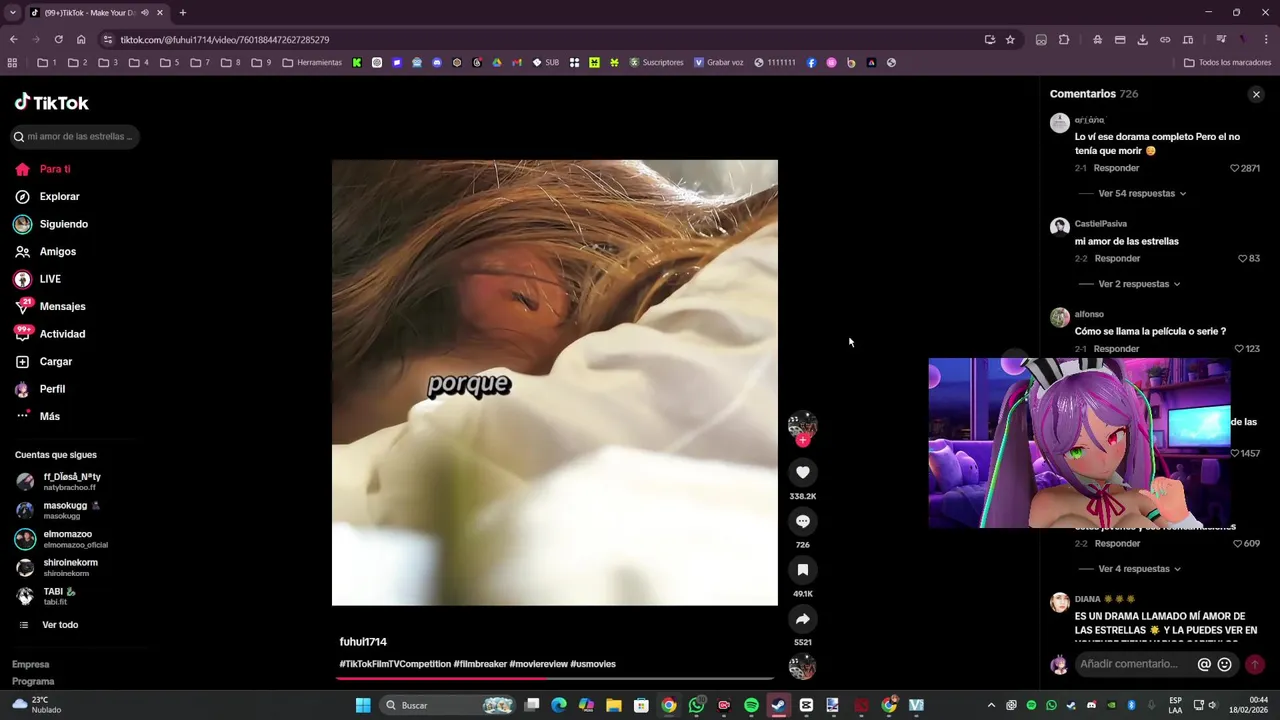This screenshot has height=720, width=1280.
Task: Reply to CastielPasiva's comment
Action: 1117,259
